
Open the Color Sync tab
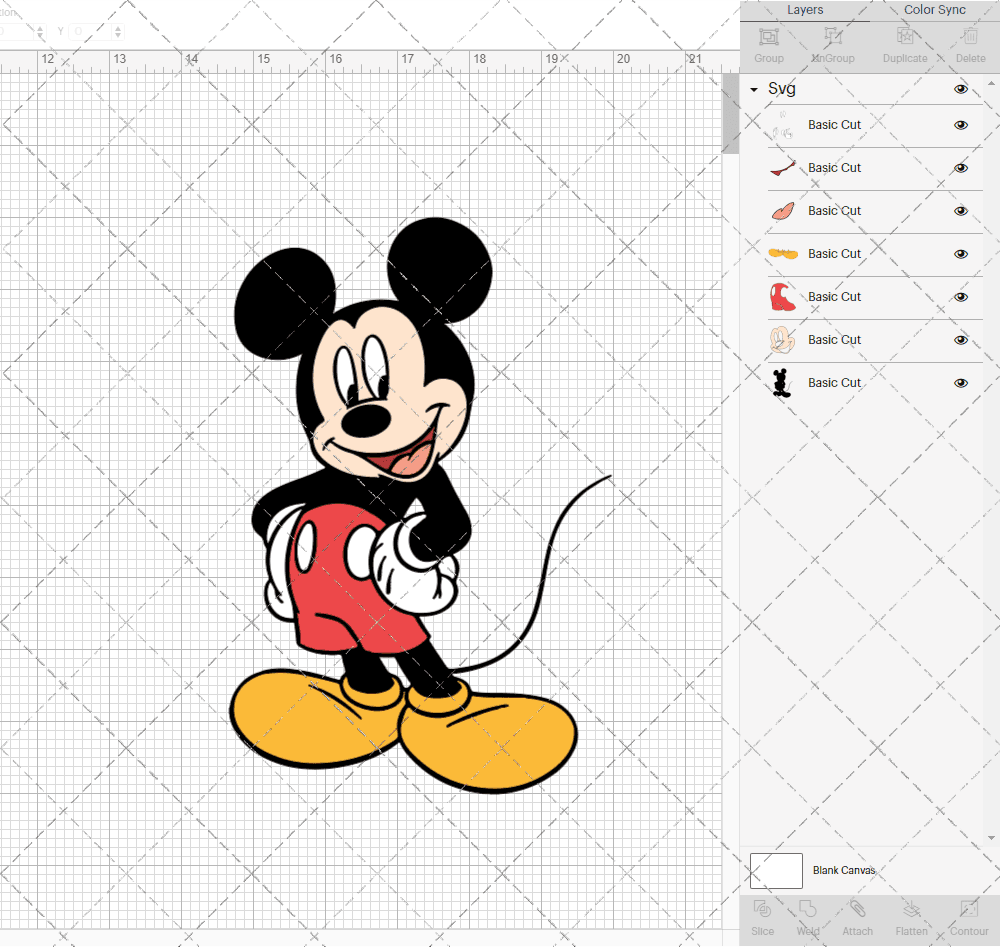point(934,10)
